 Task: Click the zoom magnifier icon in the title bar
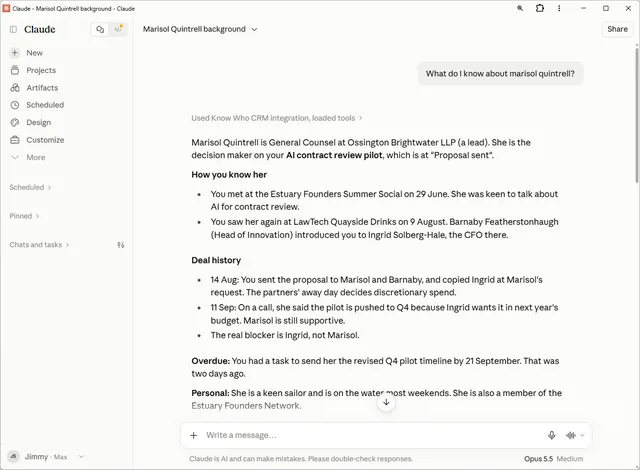(520, 8)
